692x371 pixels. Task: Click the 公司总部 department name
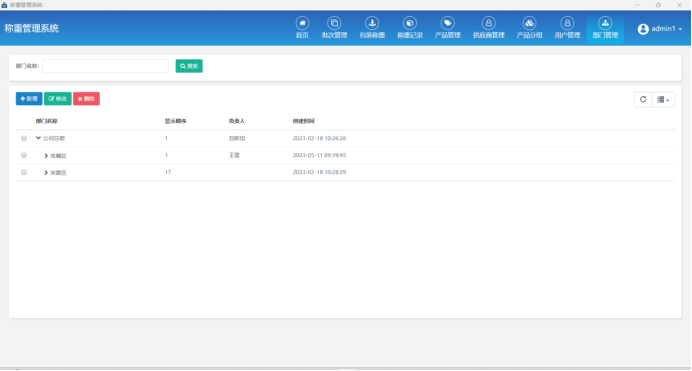tap(54, 139)
